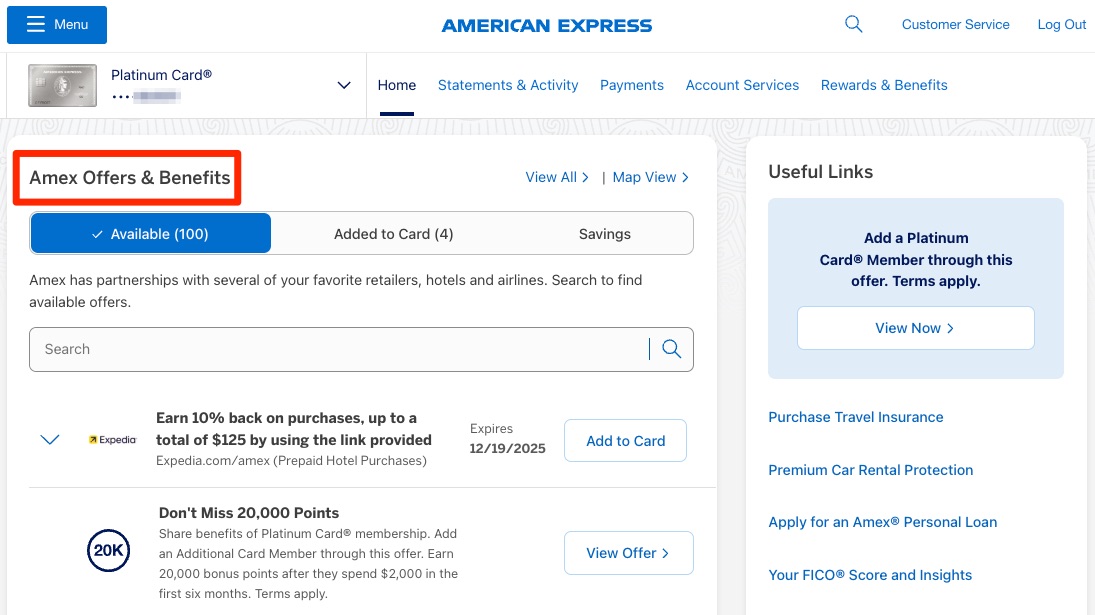
Task: Open the site search magnifying glass icon
Action: pyautogui.click(x=853, y=23)
